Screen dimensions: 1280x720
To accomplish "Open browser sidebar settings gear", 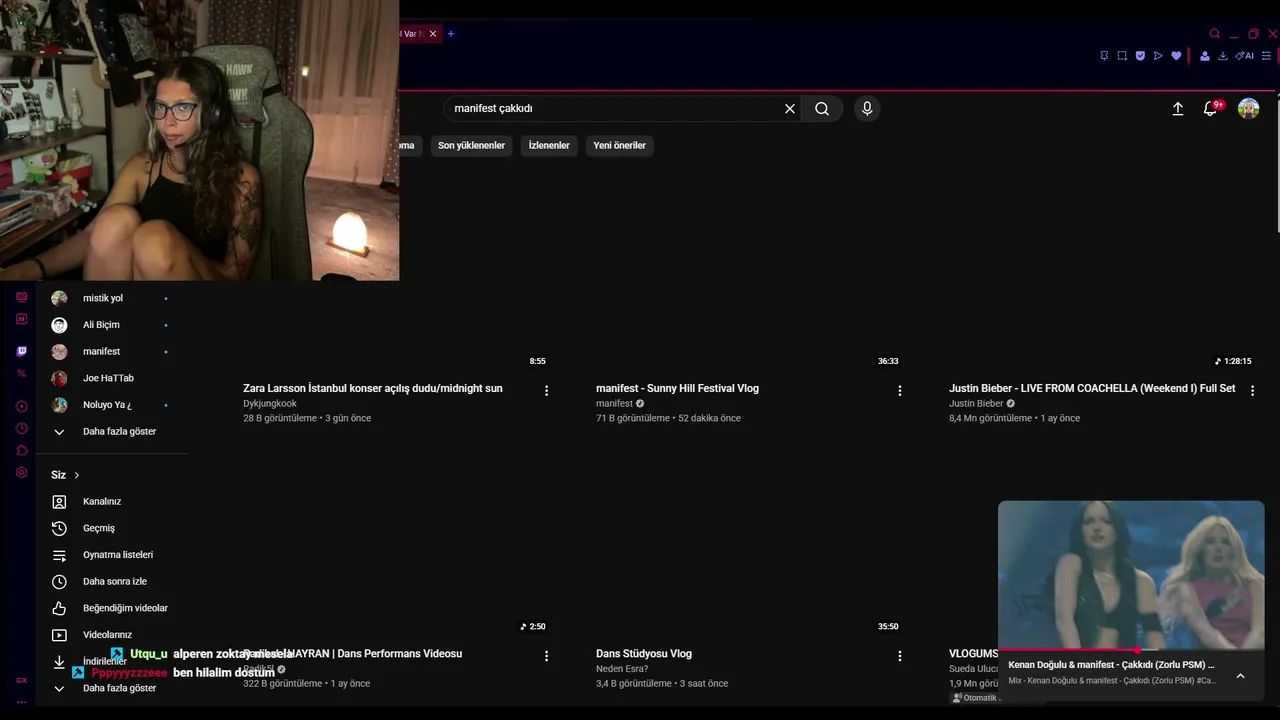I will pos(22,472).
